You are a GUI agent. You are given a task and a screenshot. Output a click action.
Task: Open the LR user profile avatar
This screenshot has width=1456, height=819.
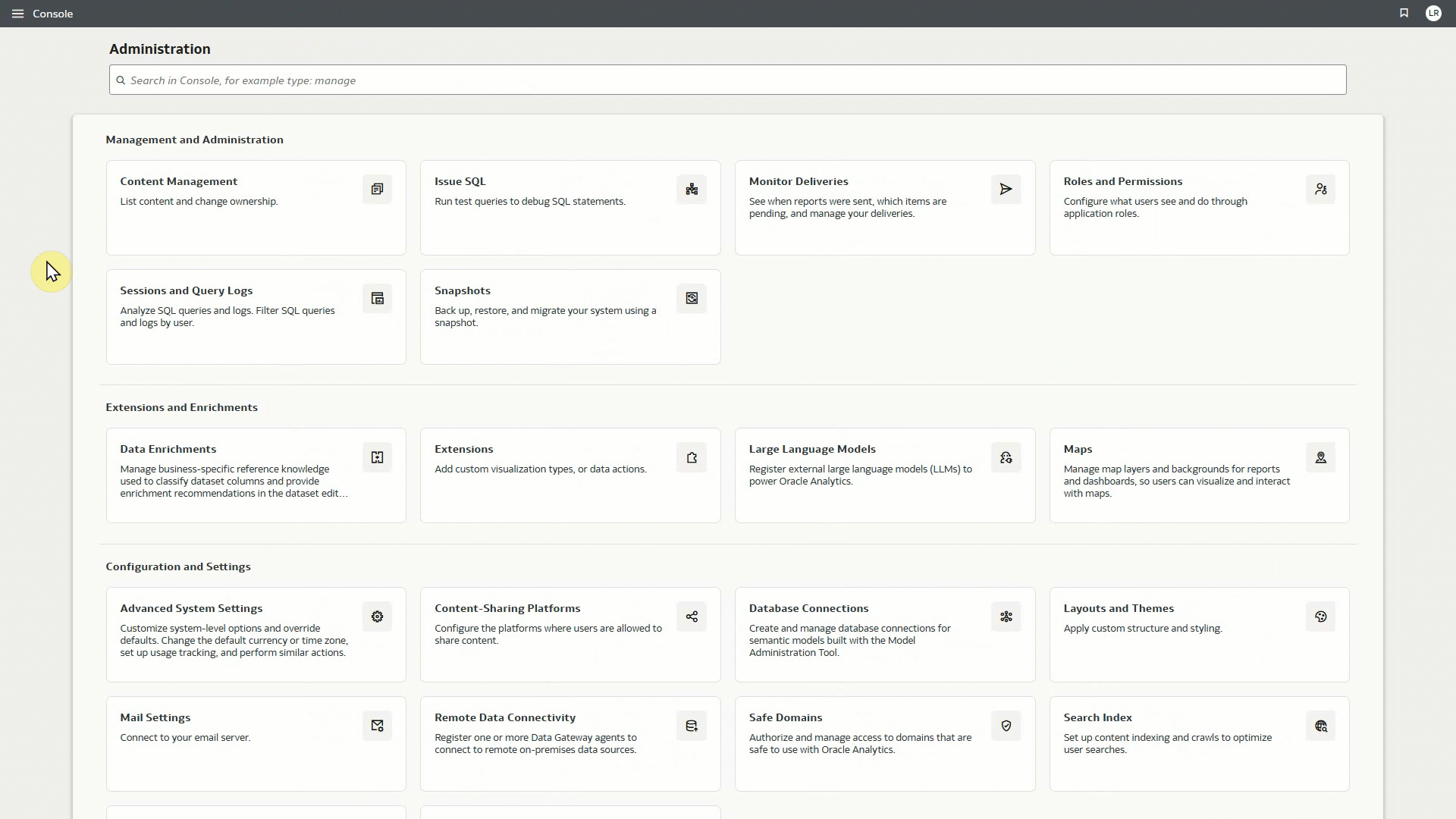coord(1434,13)
